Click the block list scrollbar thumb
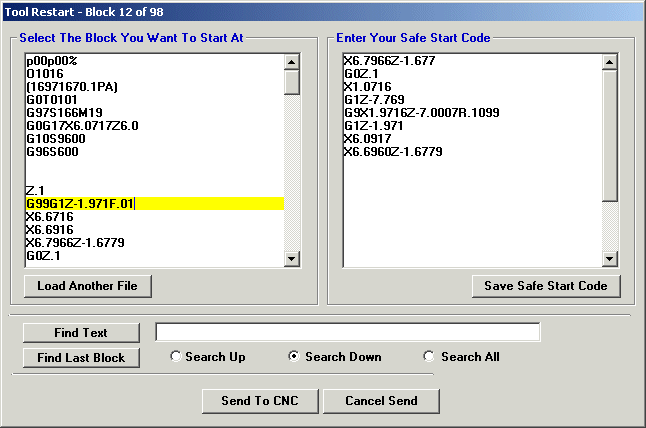 click(x=292, y=82)
